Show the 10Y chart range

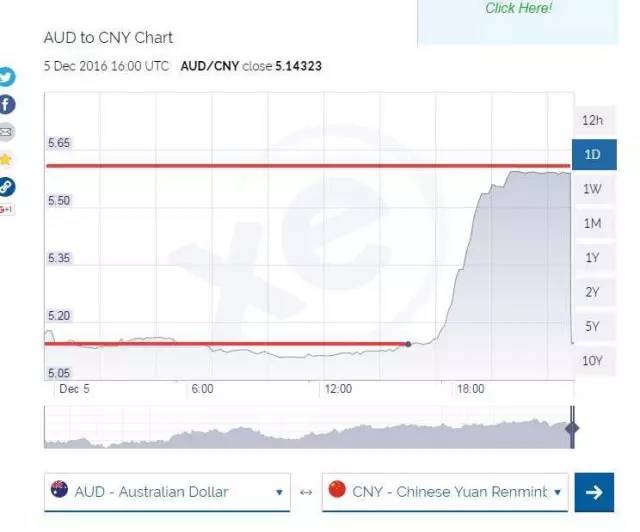(x=592, y=360)
